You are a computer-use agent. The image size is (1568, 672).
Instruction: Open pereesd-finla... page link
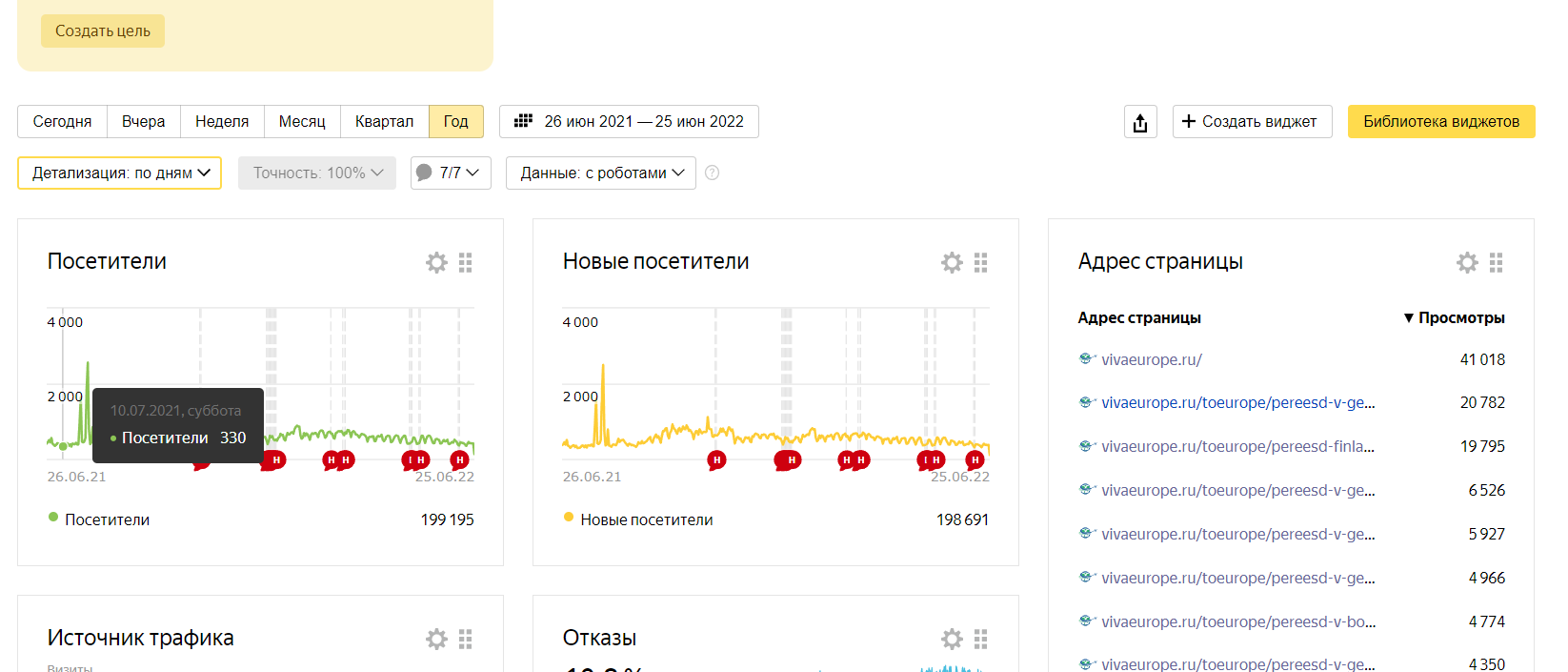tap(1237, 446)
